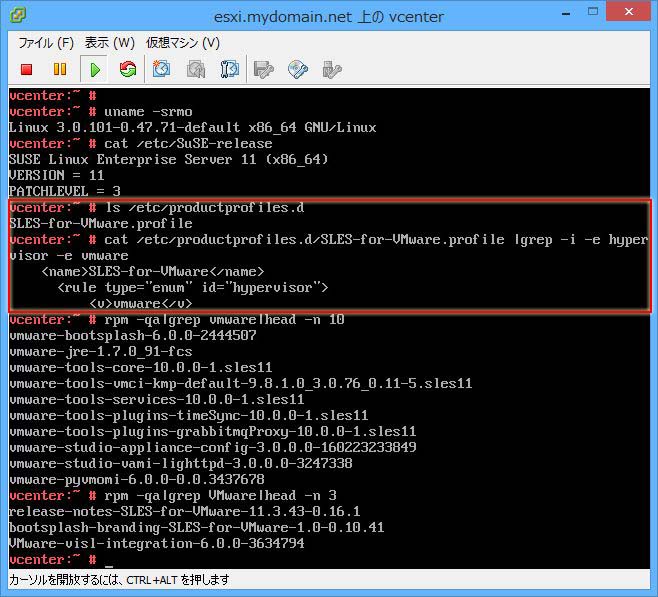Image resolution: width=658 pixels, height=597 pixels.
Task: Click the CD/DVD drive connect icon
Action: pyautogui.click(x=298, y=69)
